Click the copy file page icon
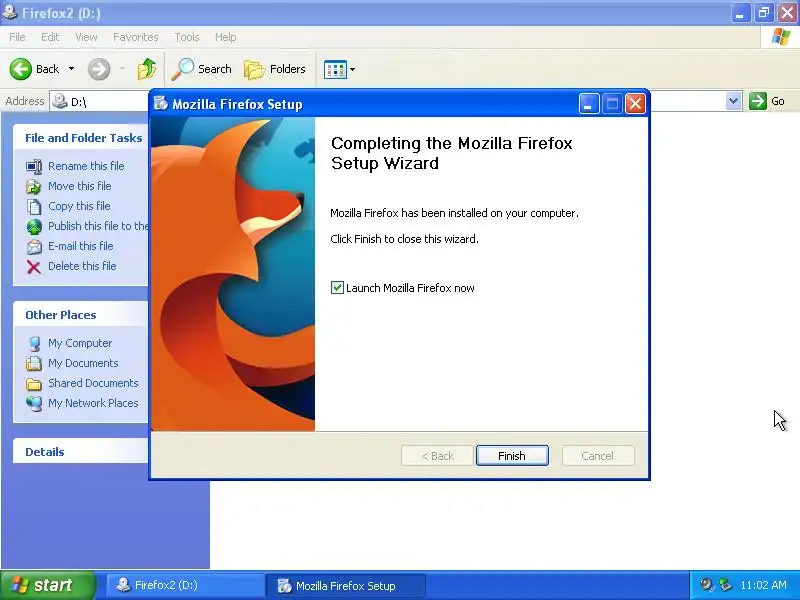The width and height of the screenshot is (800, 600). click(x=34, y=206)
